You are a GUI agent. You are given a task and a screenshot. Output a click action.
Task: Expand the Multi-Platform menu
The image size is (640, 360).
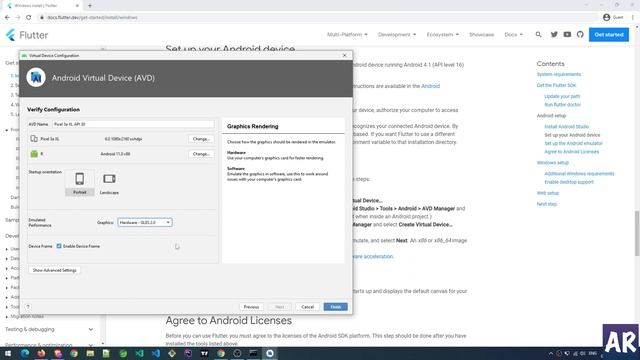[x=347, y=35]
